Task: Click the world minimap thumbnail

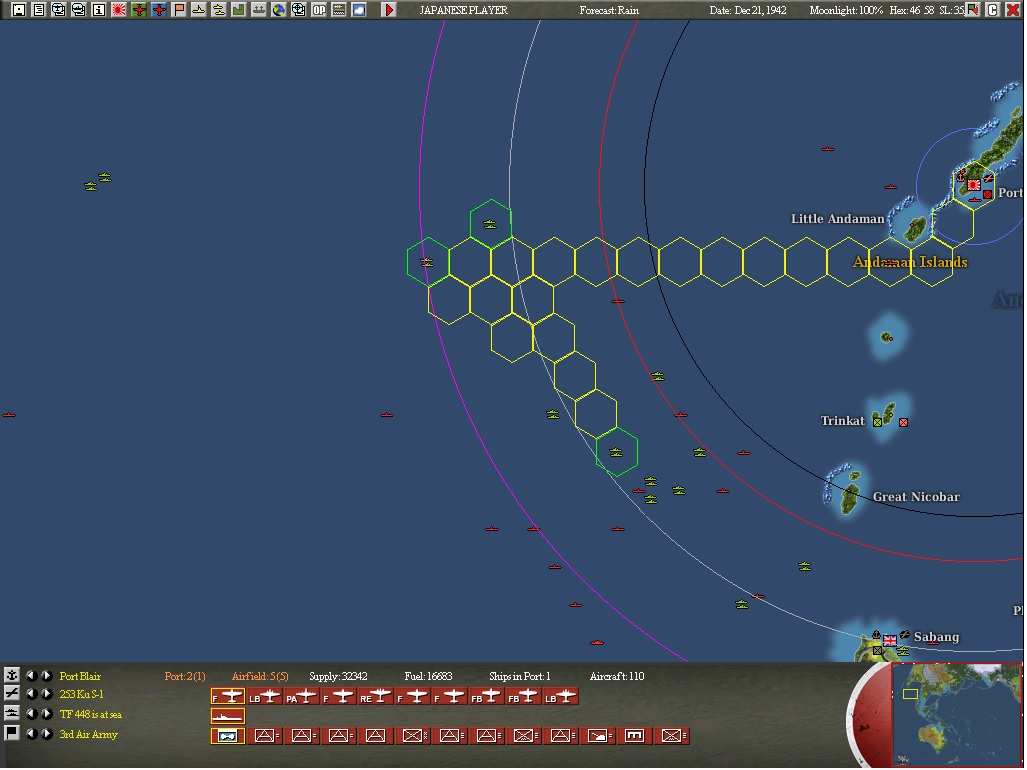Action: [956, 715]
